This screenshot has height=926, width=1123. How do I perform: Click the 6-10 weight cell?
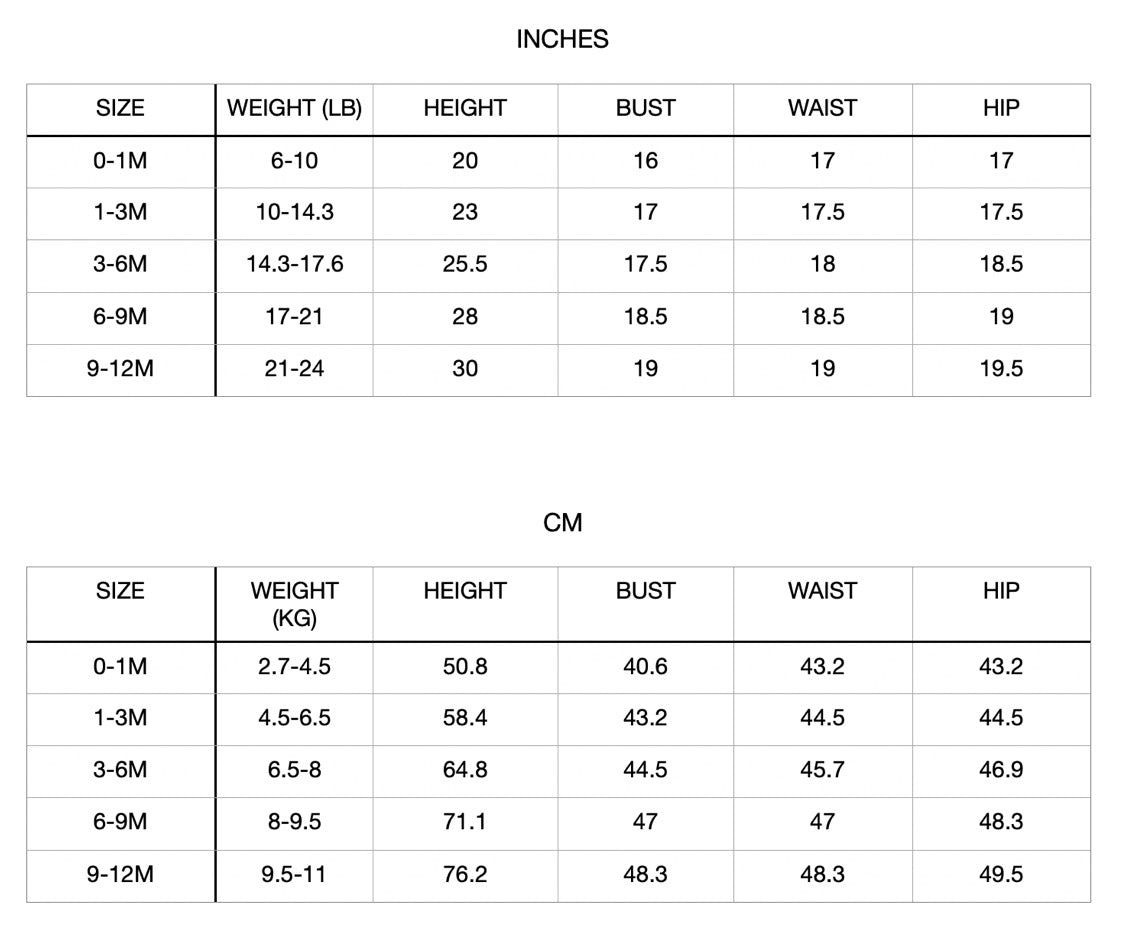294,161
